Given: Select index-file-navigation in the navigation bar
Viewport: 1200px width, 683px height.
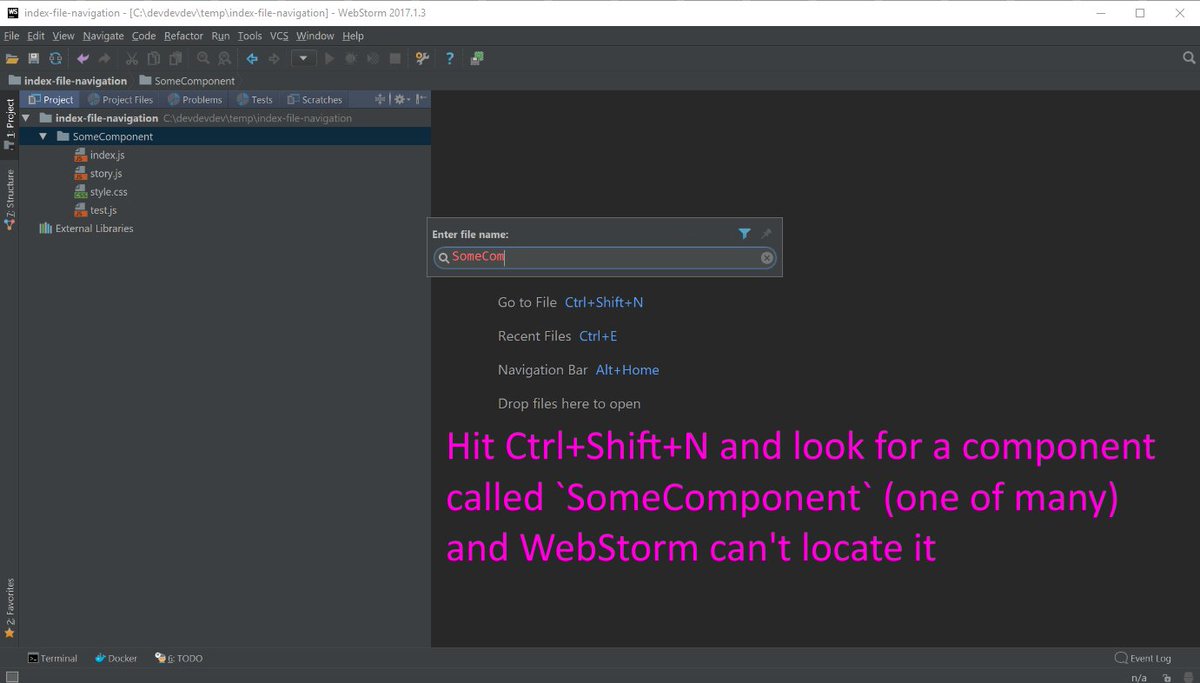Looking at the screenshot, I should 68,80.
